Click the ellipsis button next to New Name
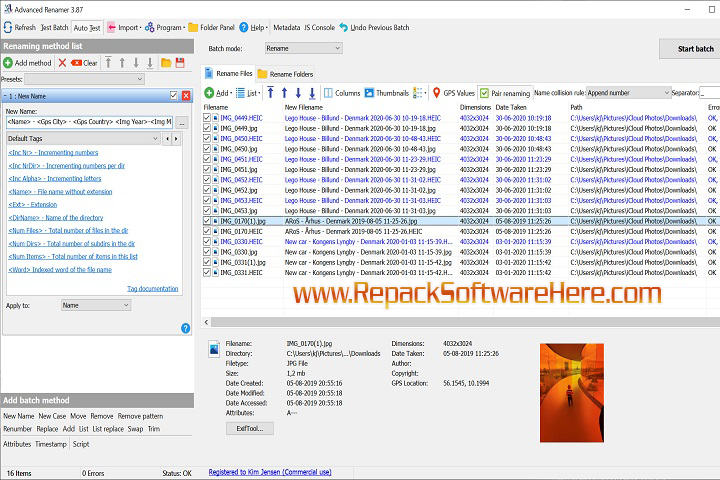Viewport: 720px width, 480px height. pos(182,123)
